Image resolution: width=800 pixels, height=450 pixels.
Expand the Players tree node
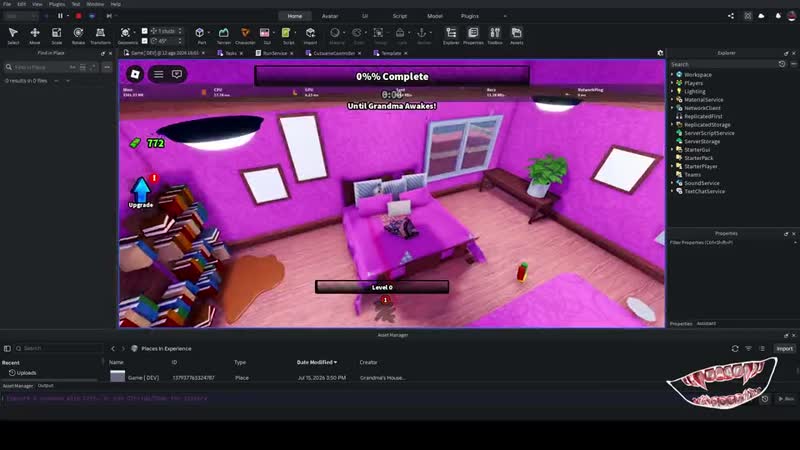672,83
